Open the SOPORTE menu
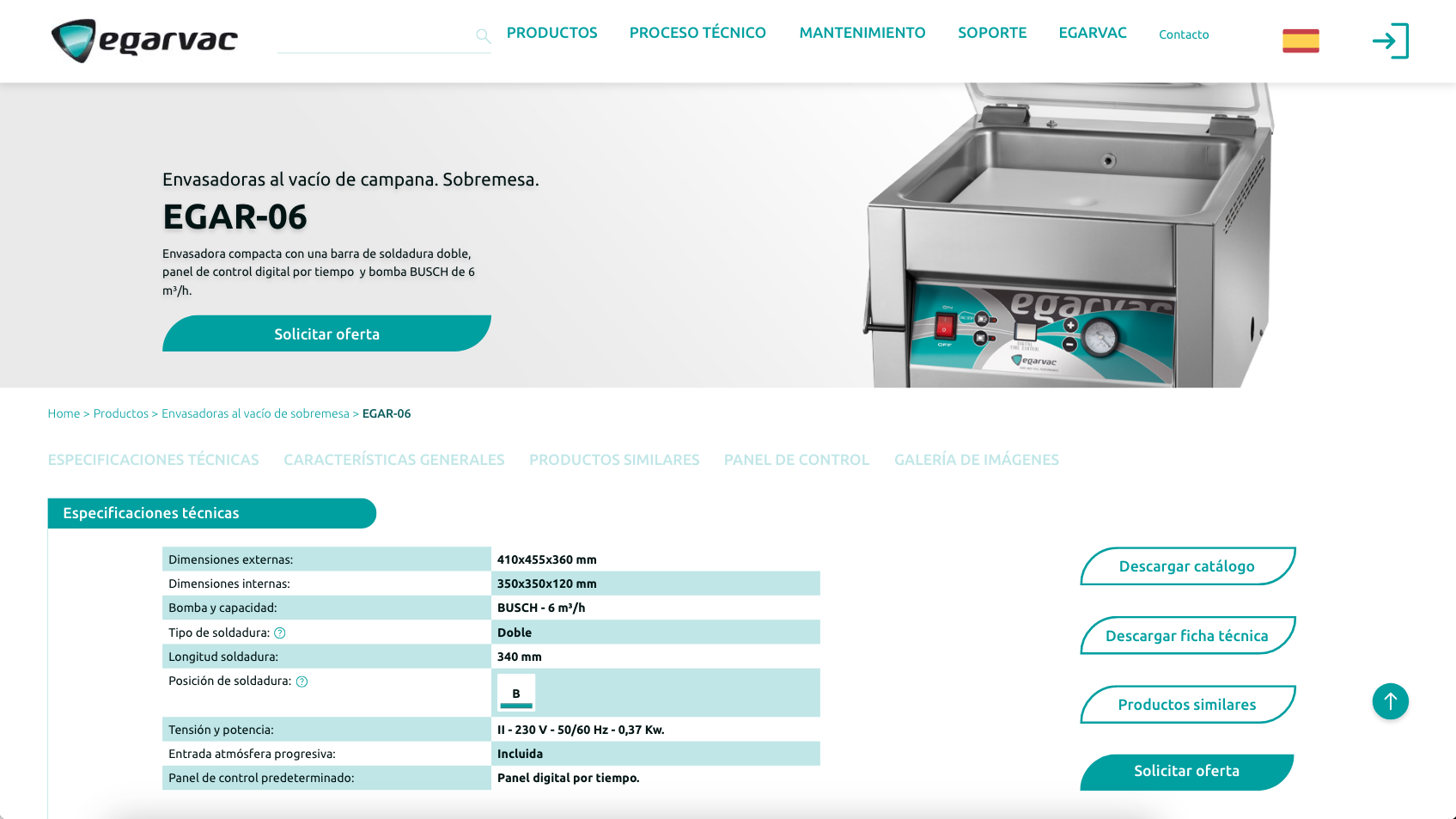The width and height of the screenshot is (1456, 819). point(992,33)
